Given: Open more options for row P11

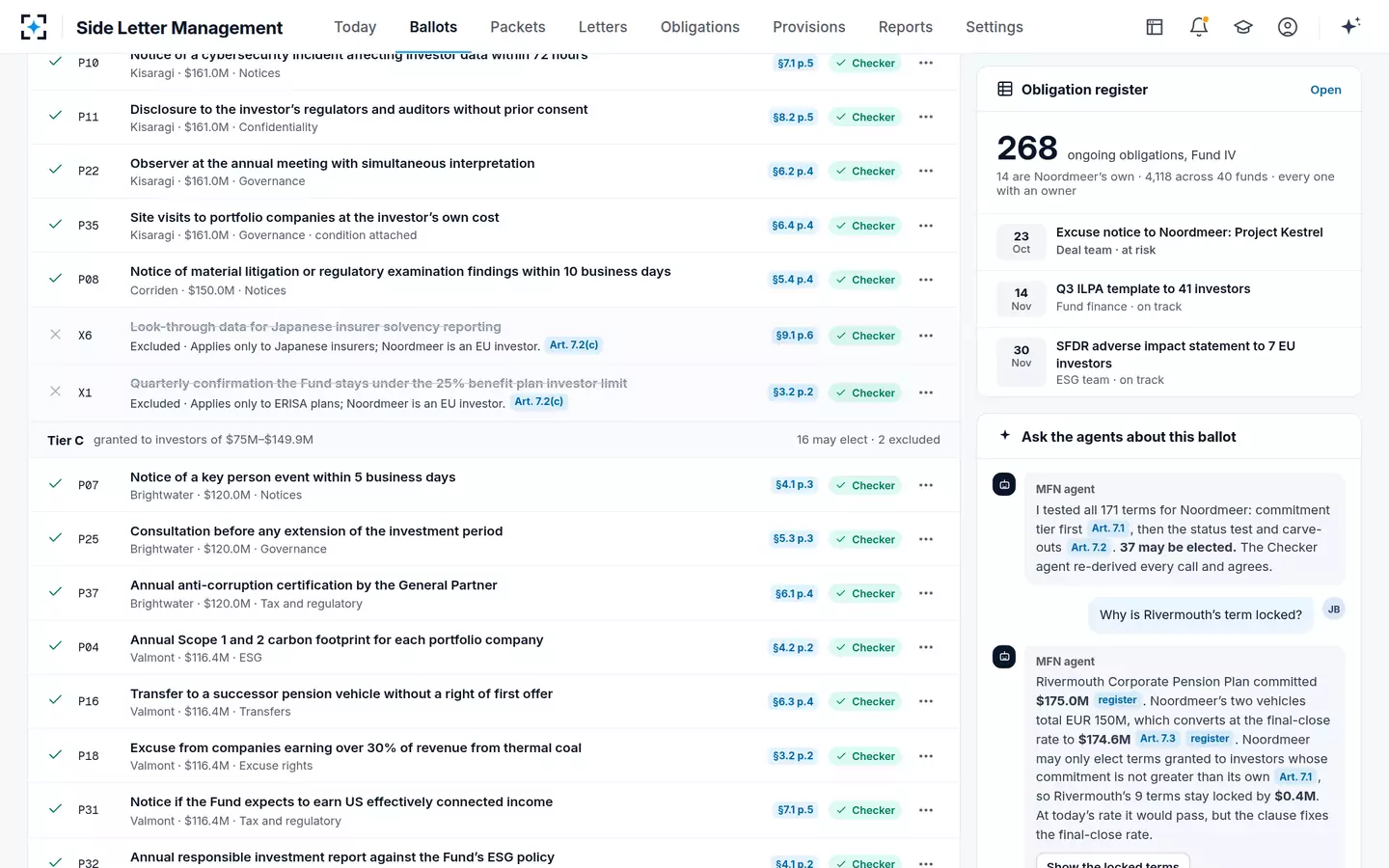Looking at the screenshot, I should [926, 117].
